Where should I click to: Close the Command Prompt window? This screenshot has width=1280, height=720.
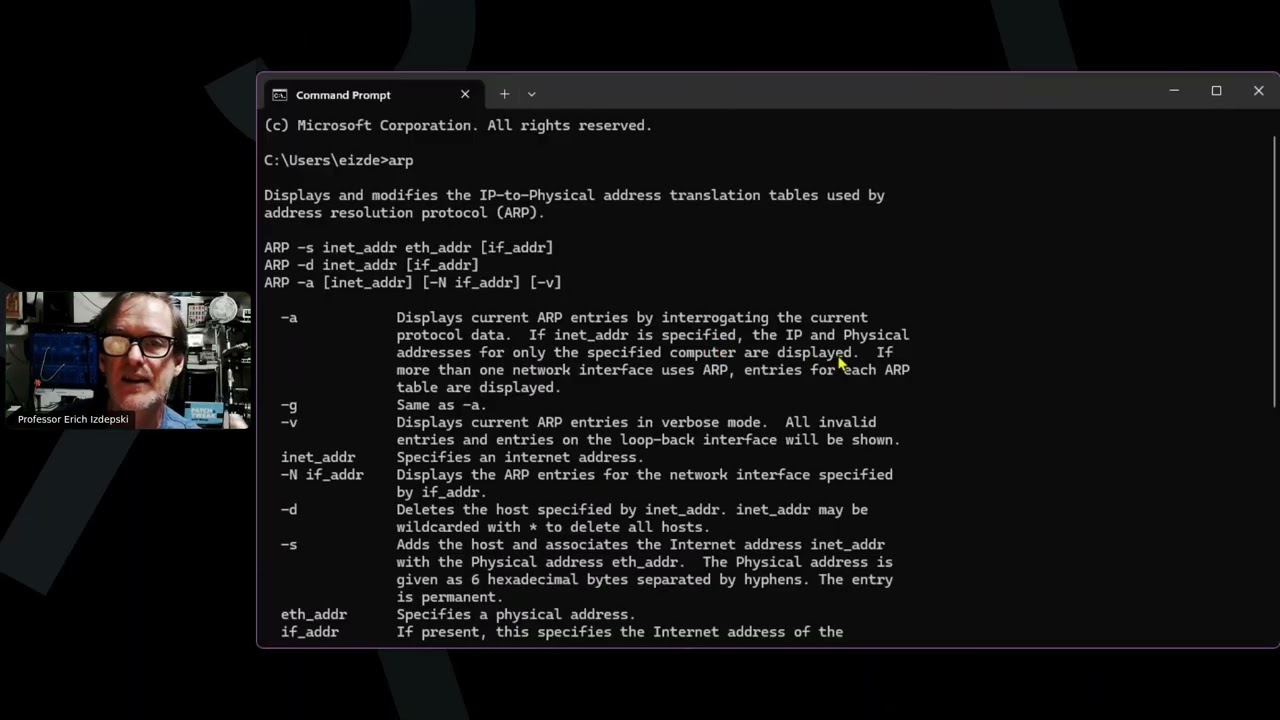point(1258,91)
